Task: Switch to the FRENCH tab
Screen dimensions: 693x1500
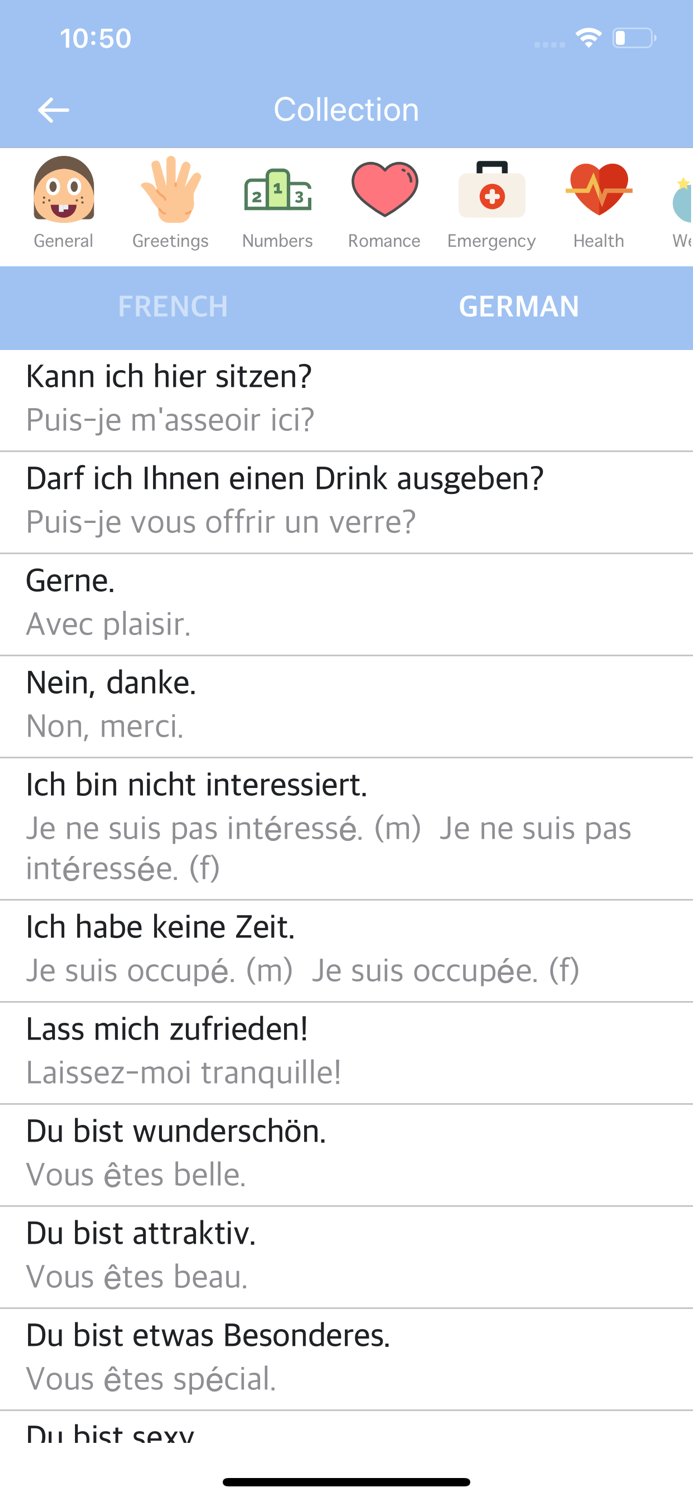Action: [x=172, y=307]
